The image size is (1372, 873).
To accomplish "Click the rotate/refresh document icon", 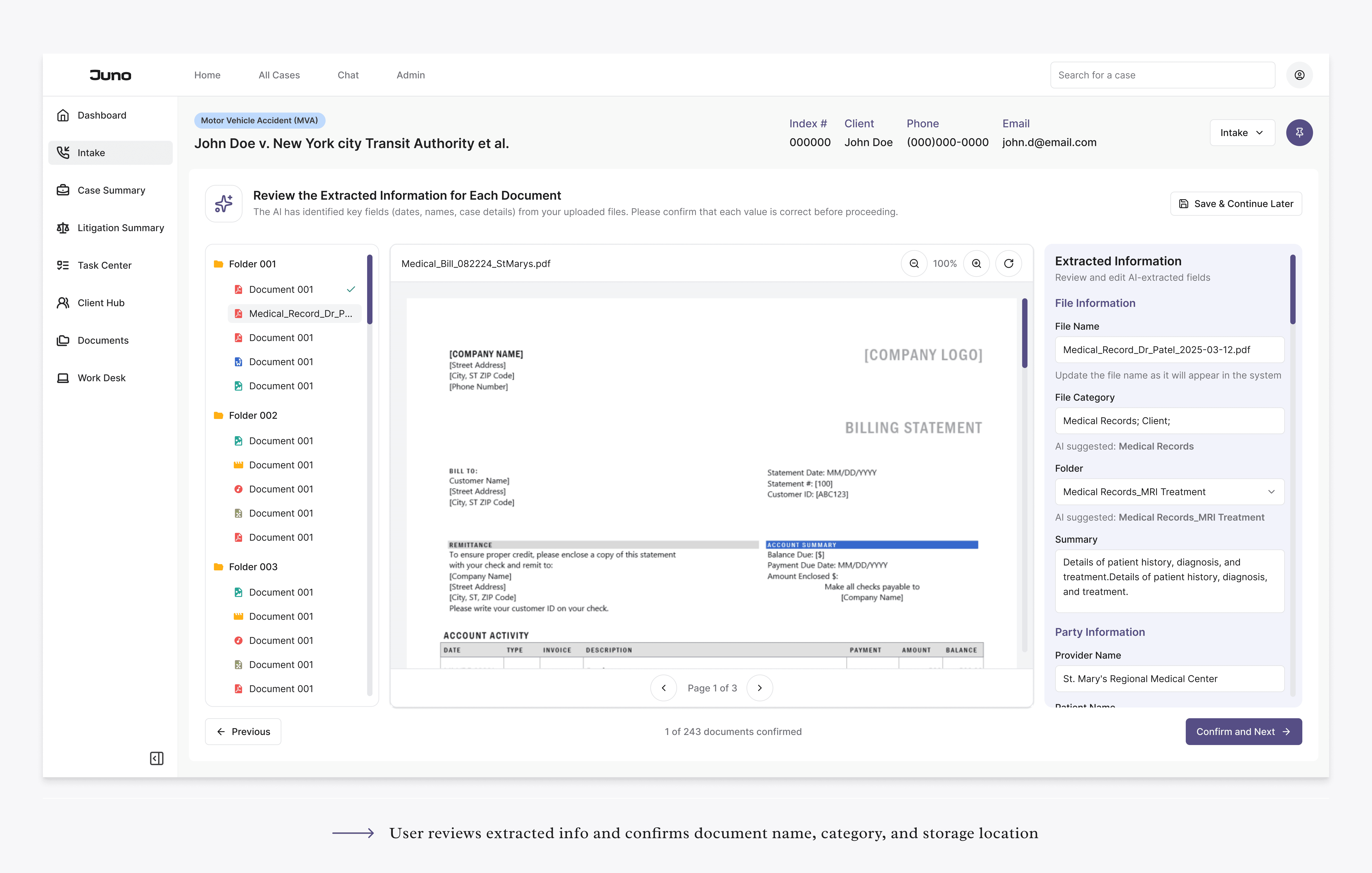I will [1008, 263].
